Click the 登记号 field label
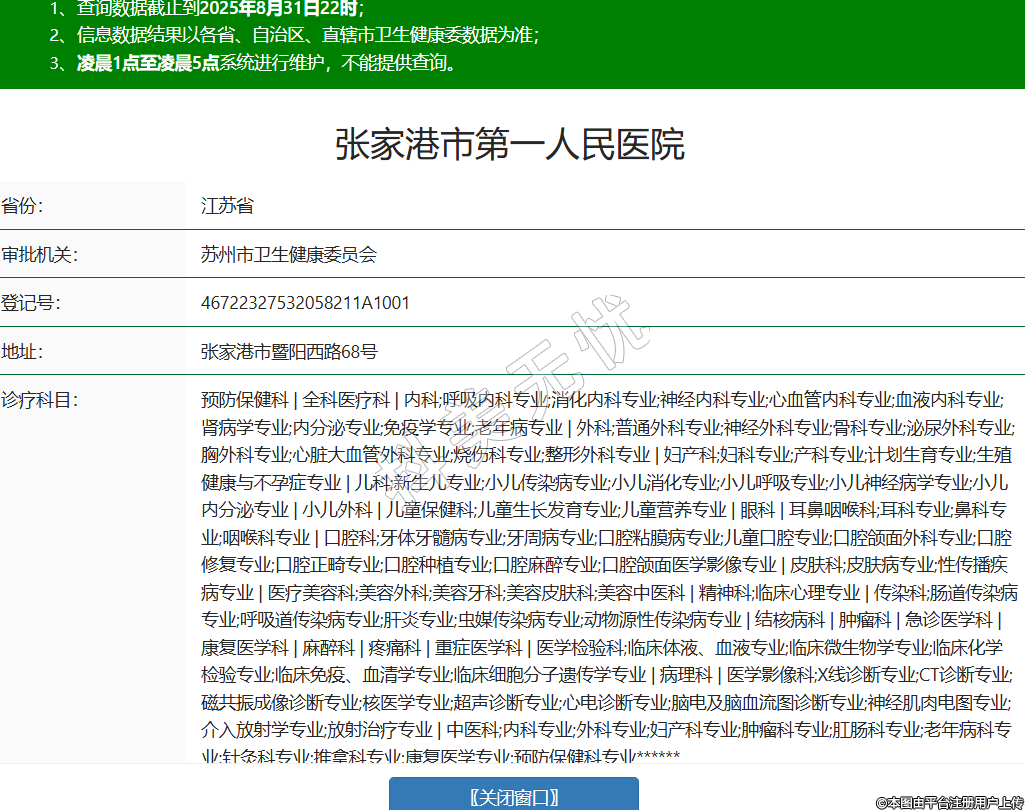Viewport: 1025px width, 810px height. (x=30, y=303)
